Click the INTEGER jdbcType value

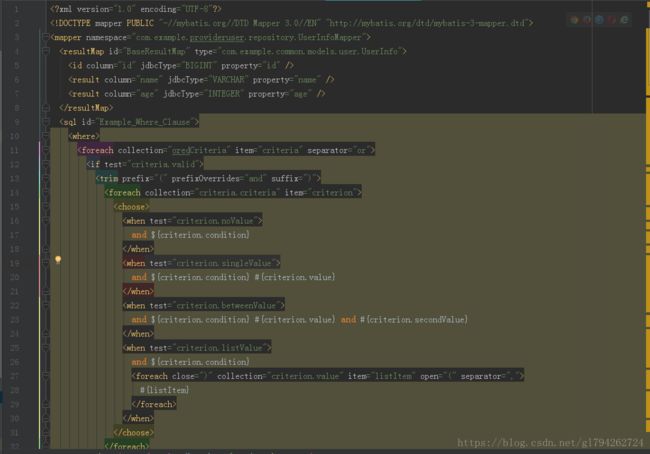pos(224,94)
